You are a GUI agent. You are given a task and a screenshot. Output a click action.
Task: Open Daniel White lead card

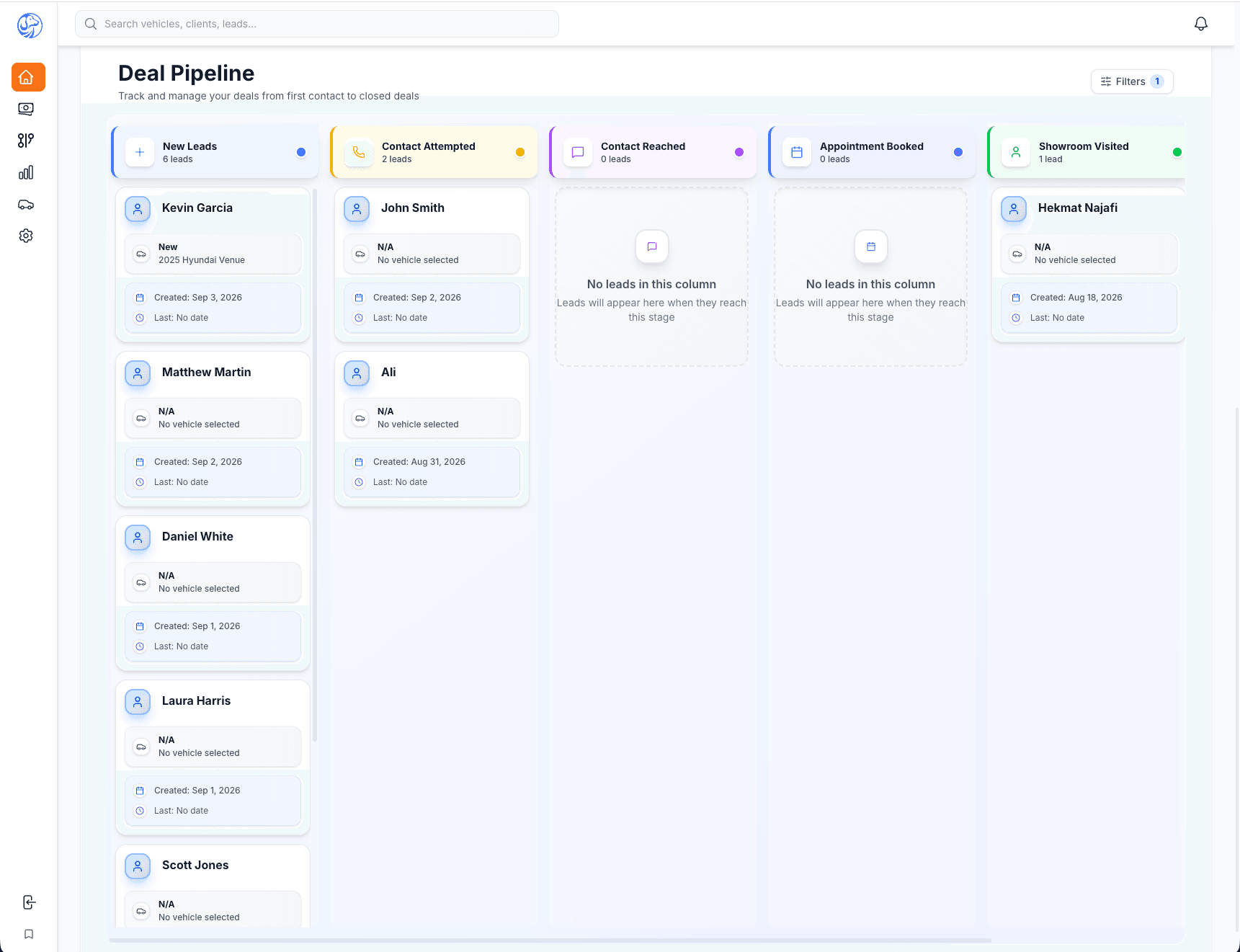click(x=213, y=594)
